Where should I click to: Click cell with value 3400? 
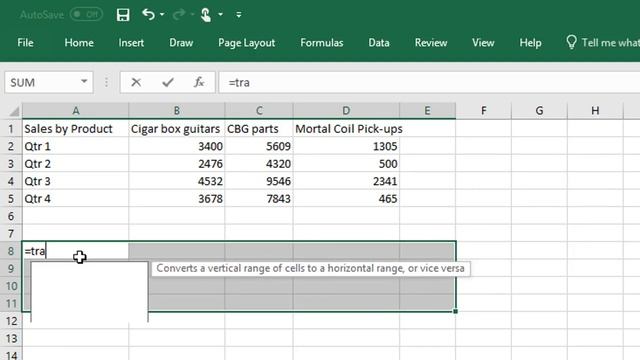176,146
